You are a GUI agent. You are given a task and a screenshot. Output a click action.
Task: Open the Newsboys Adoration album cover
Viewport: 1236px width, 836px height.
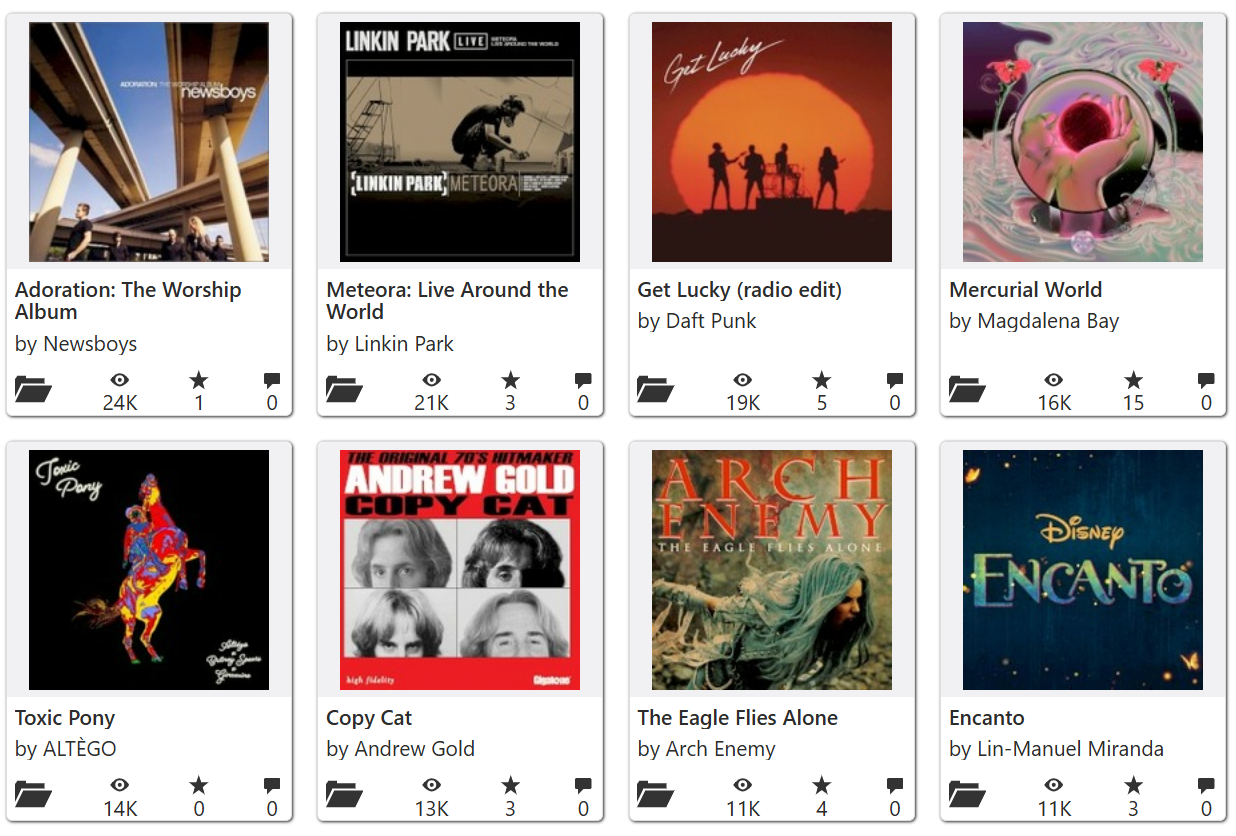pyautogui.click(x=149, y=142)
